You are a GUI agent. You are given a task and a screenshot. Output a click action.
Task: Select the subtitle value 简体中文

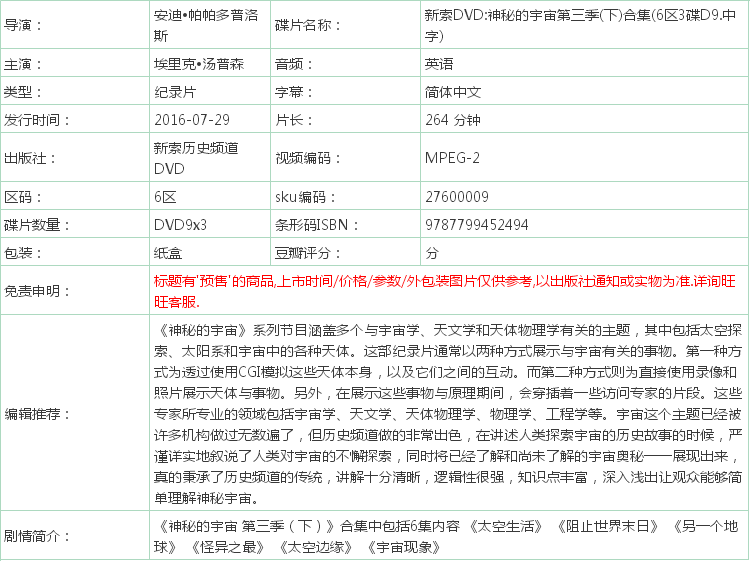453,92
